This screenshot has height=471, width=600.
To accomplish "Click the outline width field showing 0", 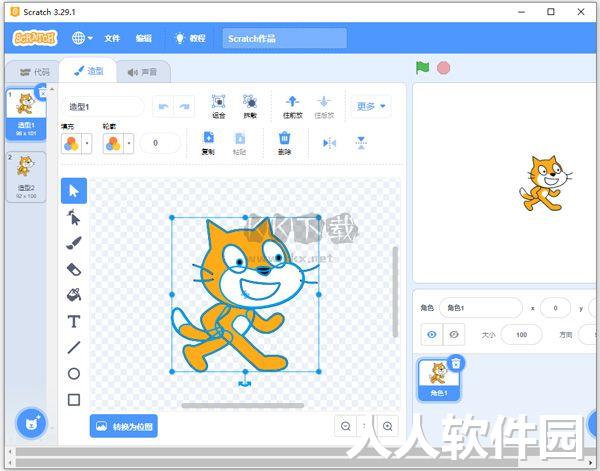I will 160,143.
